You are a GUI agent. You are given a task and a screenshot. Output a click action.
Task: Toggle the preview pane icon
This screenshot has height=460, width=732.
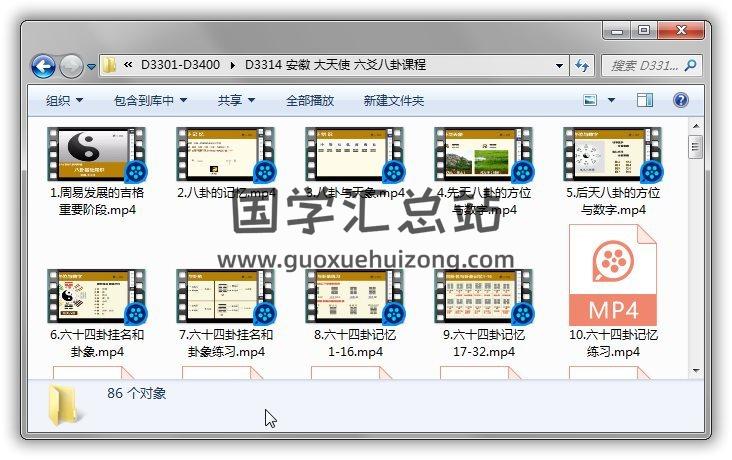[645, 100]
